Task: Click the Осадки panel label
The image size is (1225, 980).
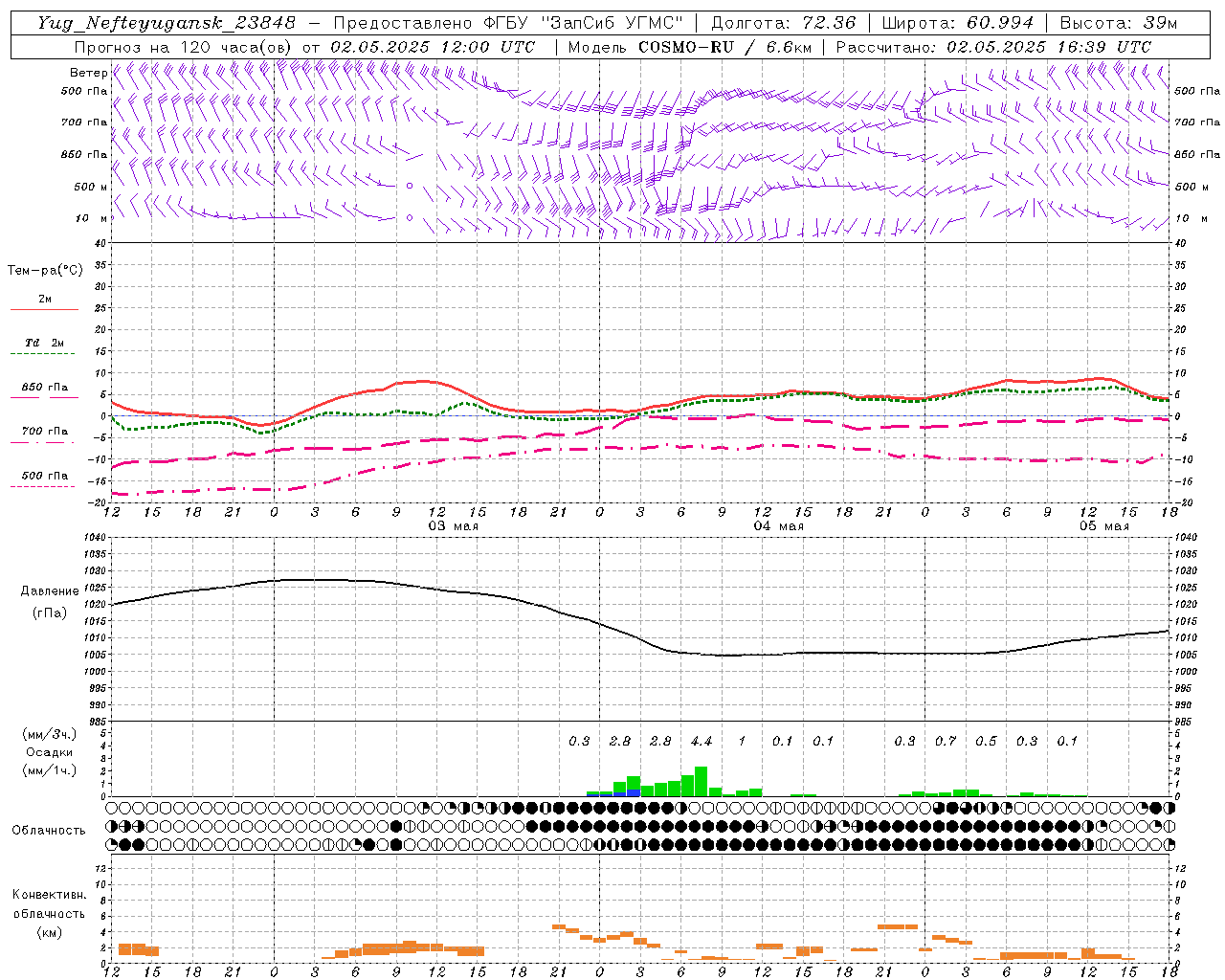Action: point(50,752)
